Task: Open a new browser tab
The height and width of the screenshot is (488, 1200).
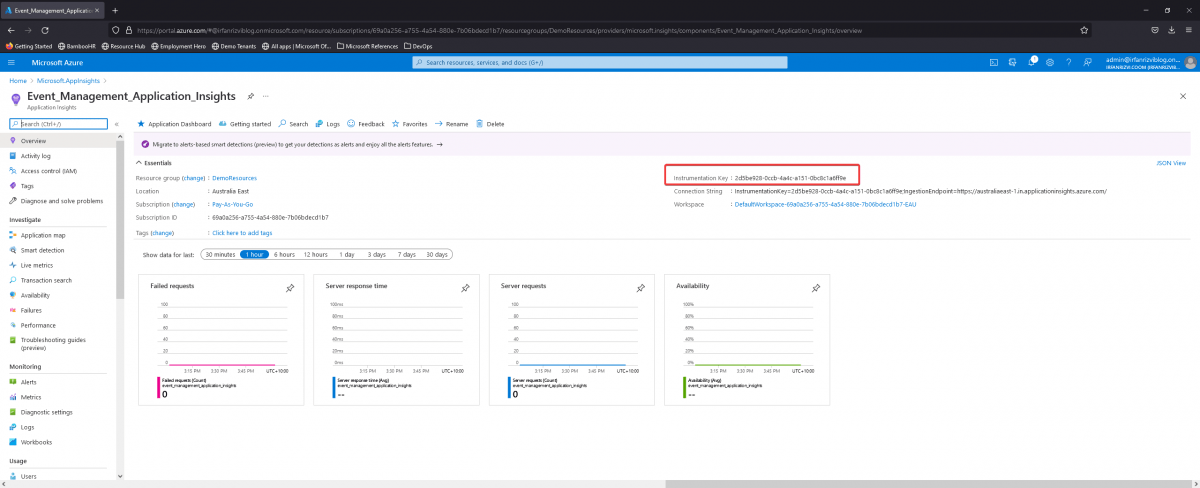Action: pos(115,9)
